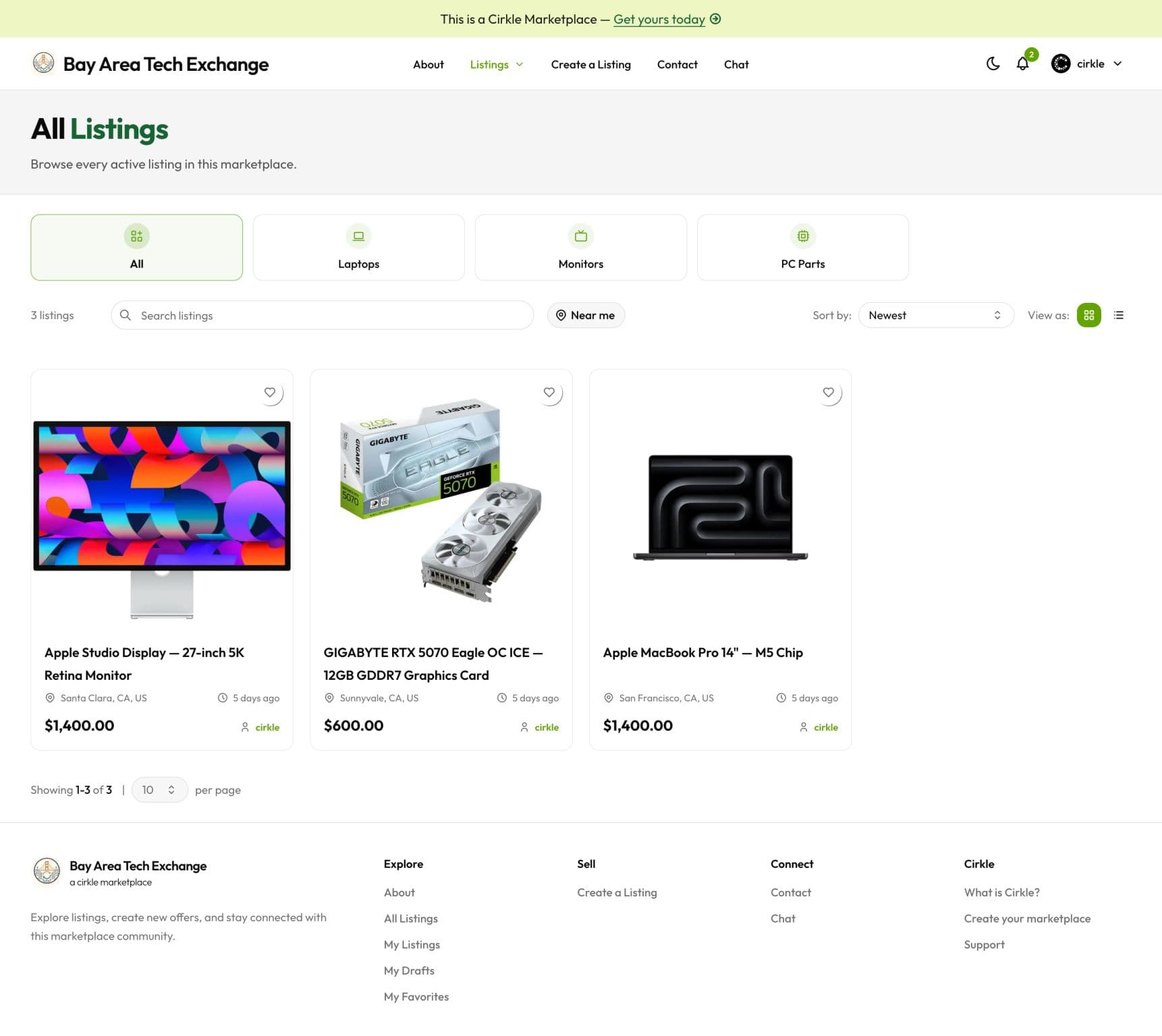Image resolution: width=1162 pixels, height=1036 pixels.
Task: Open the GIGABYTE RTX 5070 Eagle listing title
Action: tap(433, 664)
